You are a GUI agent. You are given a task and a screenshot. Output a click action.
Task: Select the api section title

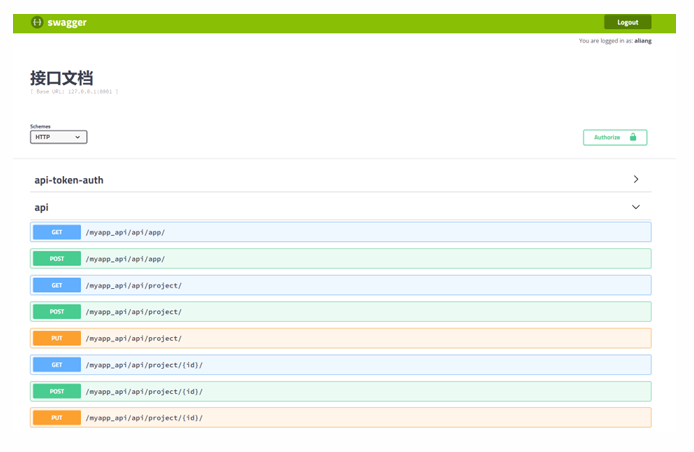tap(41, 207)
